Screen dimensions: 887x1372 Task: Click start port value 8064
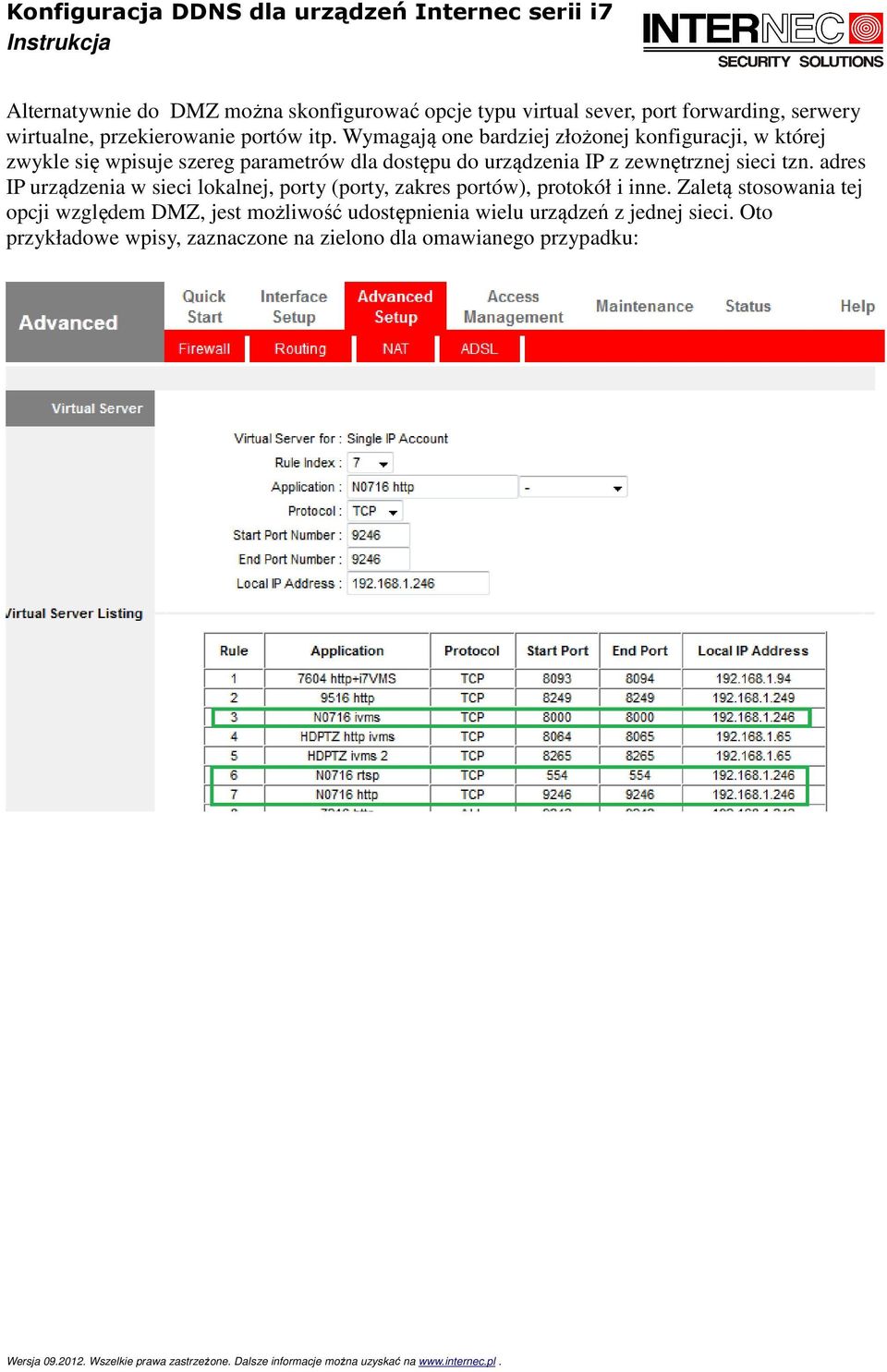tap(557, 736)
